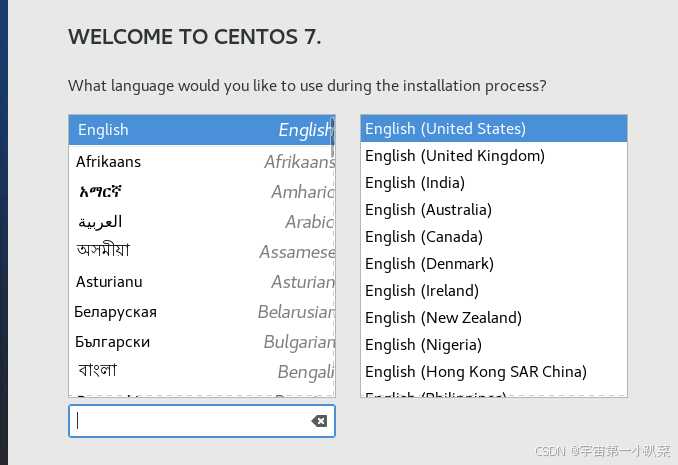The width and height of the screenshot is (678, 465).
Task: Pick English (Ireland) locale
Action: pos(494,291)
